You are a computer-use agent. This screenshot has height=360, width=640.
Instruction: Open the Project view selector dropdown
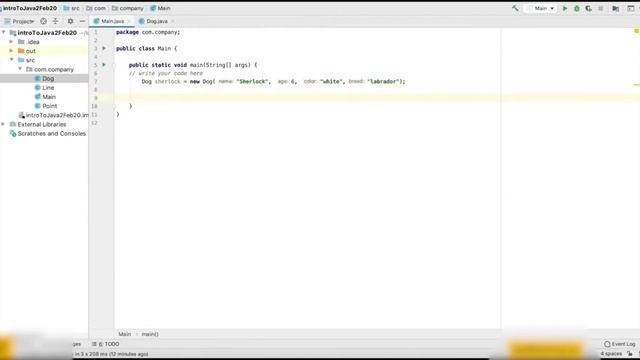[x=19, y=21]
